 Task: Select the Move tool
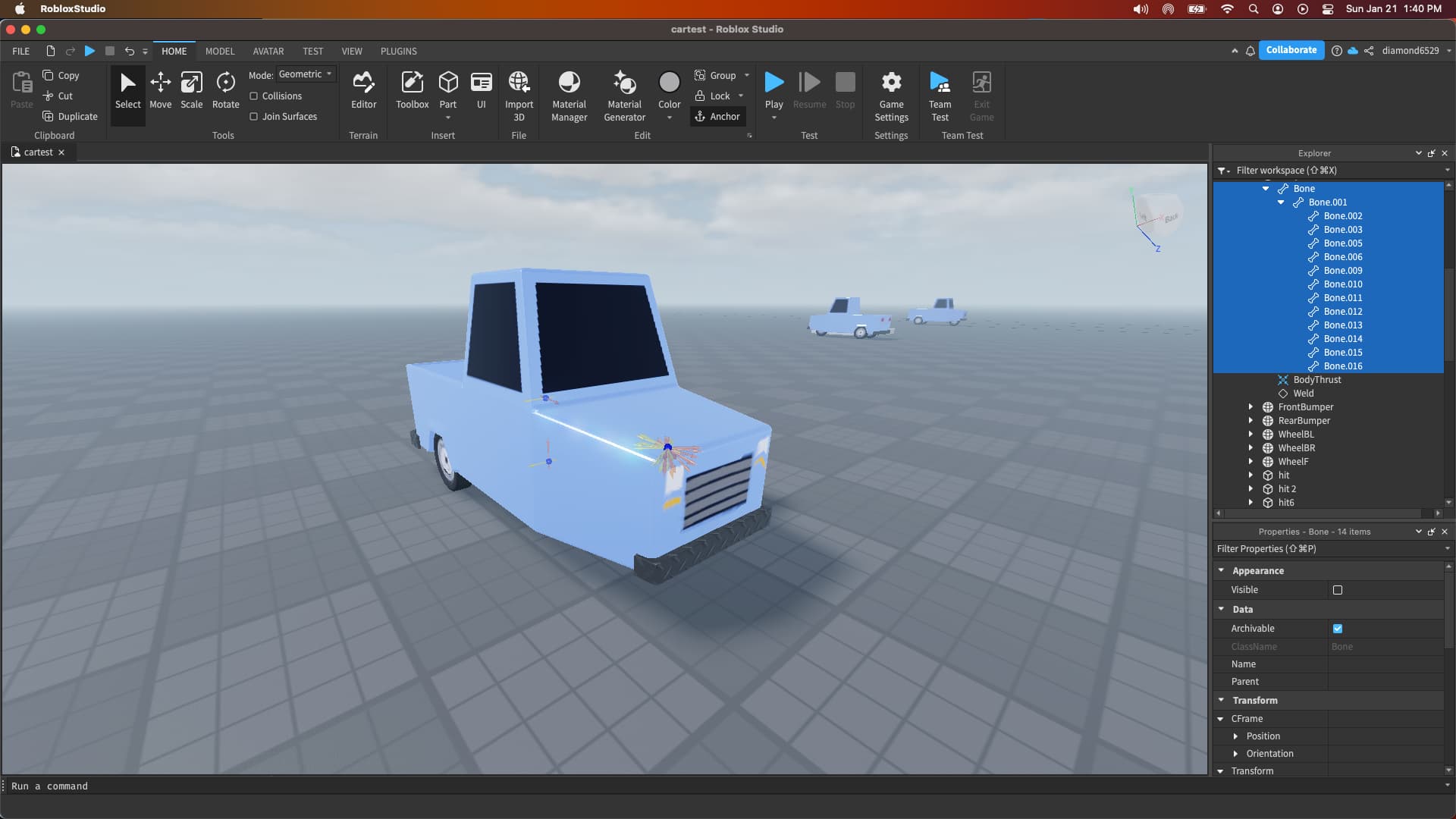pyautogui.click(x=160, y=89)
